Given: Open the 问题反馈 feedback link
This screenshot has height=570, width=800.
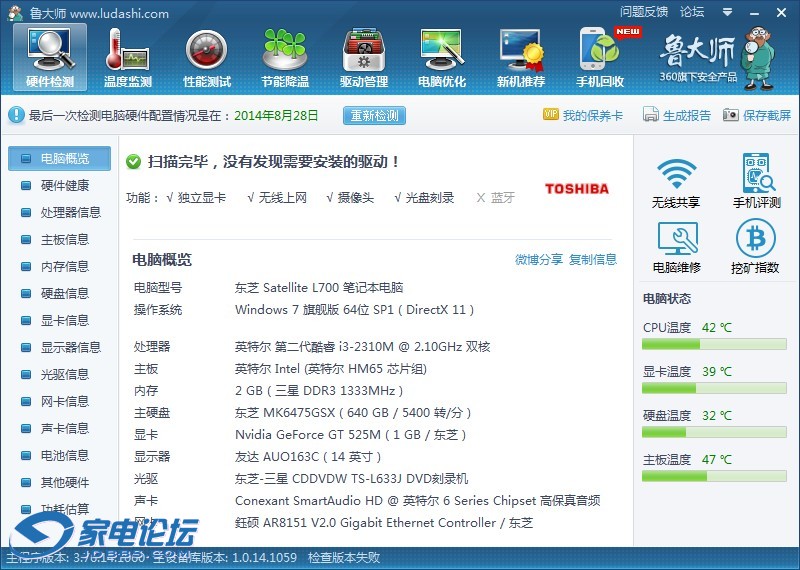Looking at the screenshot, I should click(643, 12).
